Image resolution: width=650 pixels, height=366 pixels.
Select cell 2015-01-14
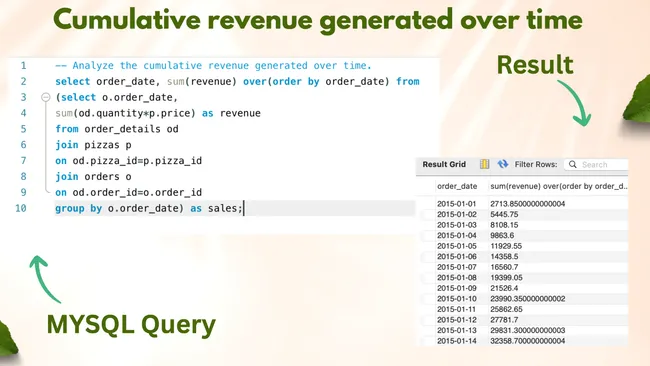point(456,341)
